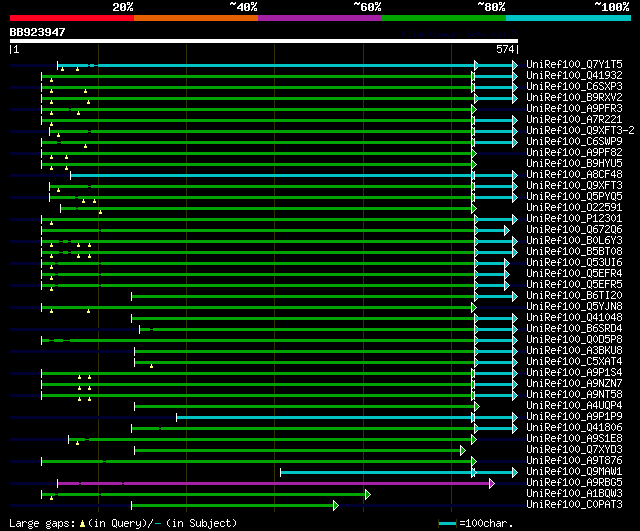Click the UniRef100_A9PF82 label
Viewport: 640px width, 531px height.
point(574,153)
